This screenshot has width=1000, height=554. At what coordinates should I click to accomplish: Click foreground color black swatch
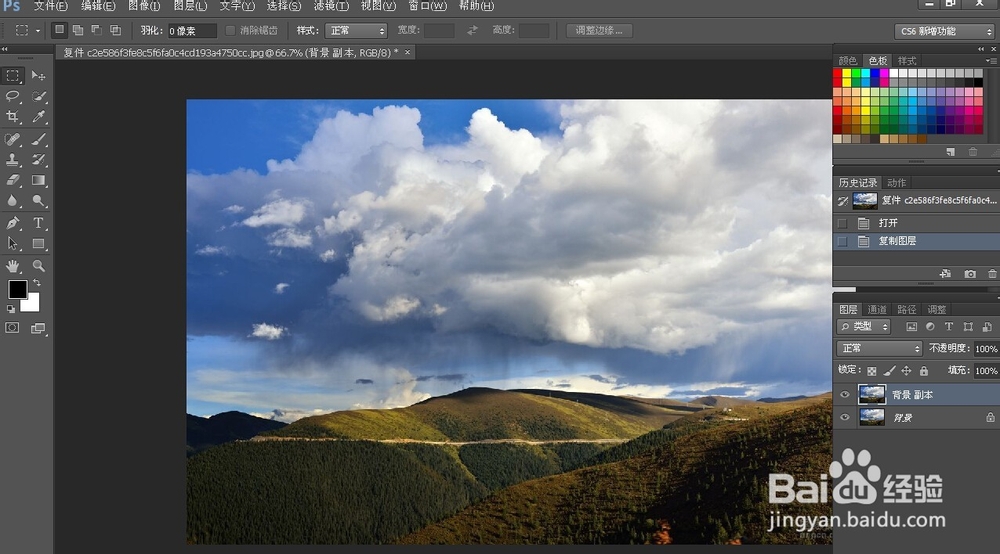click(17, 289)
